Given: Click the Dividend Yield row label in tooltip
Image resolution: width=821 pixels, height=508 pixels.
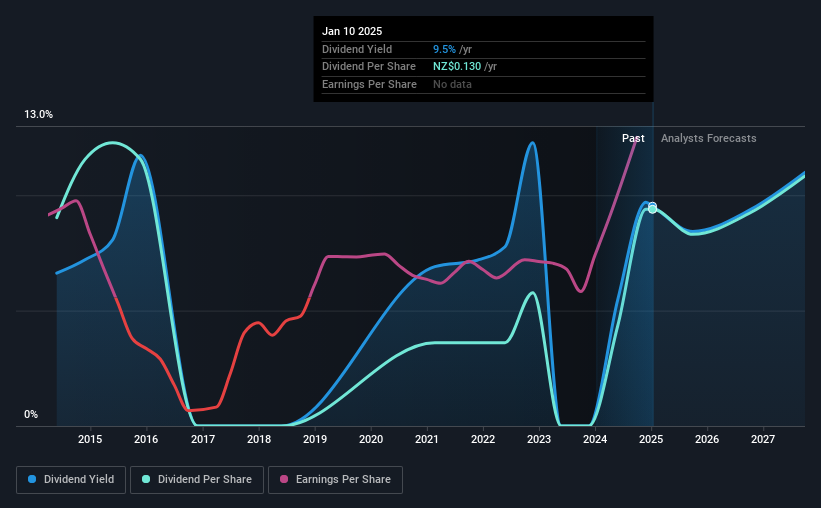Looking at the screenshot, I should [357, 49].
